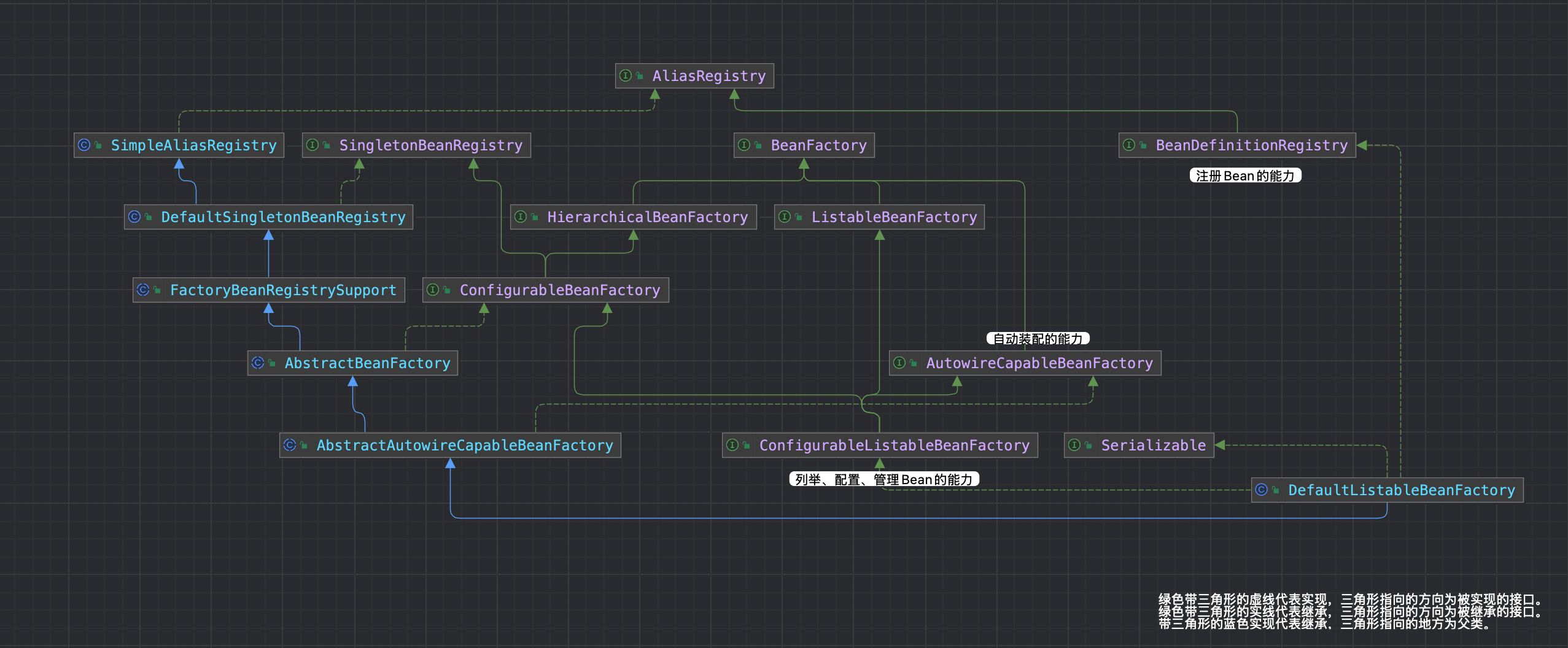
Task: Click the interface icon beside BeanFactory
Action: [x=744, y=145]
